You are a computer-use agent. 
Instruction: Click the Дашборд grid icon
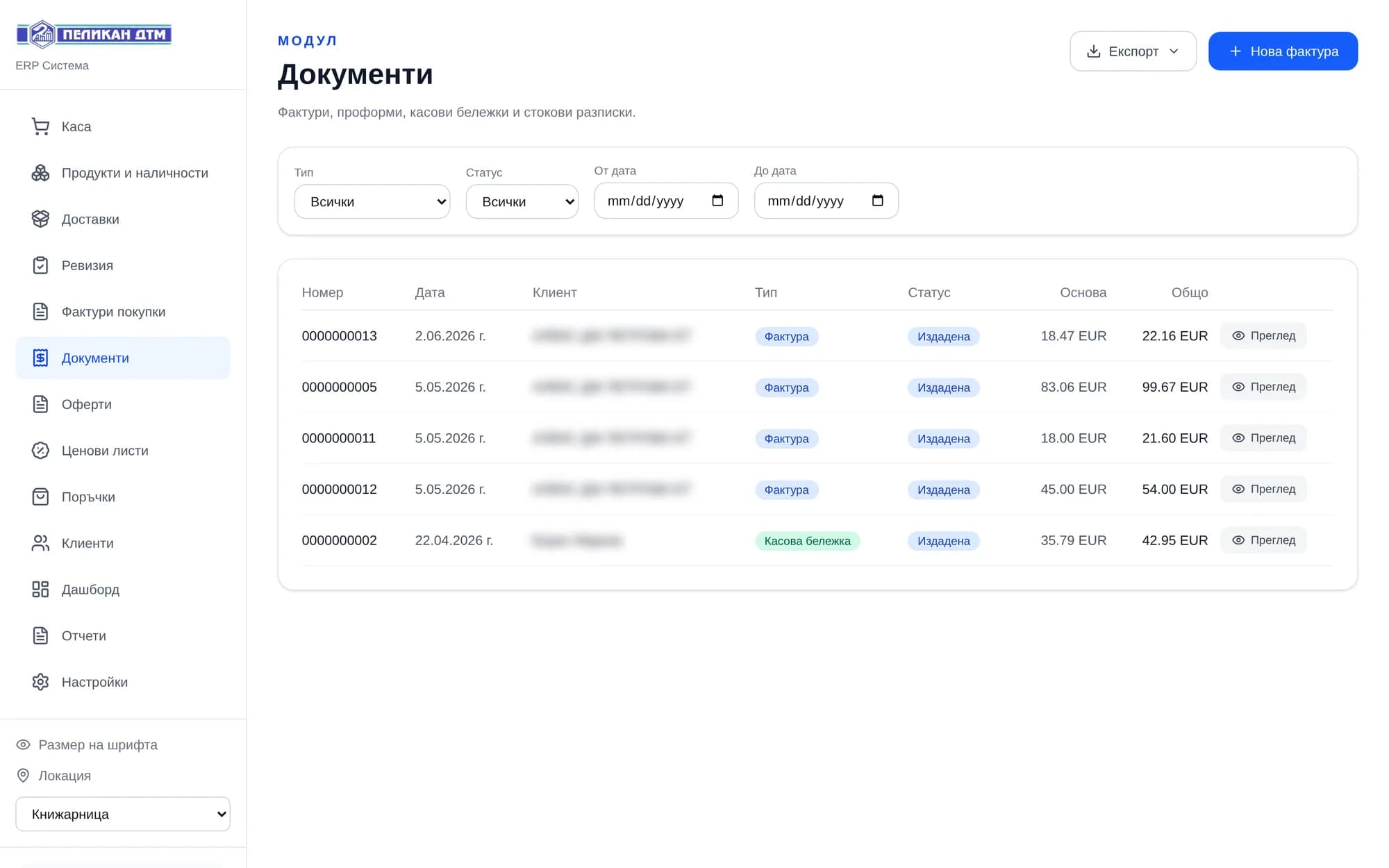click(x=40, y=590)
